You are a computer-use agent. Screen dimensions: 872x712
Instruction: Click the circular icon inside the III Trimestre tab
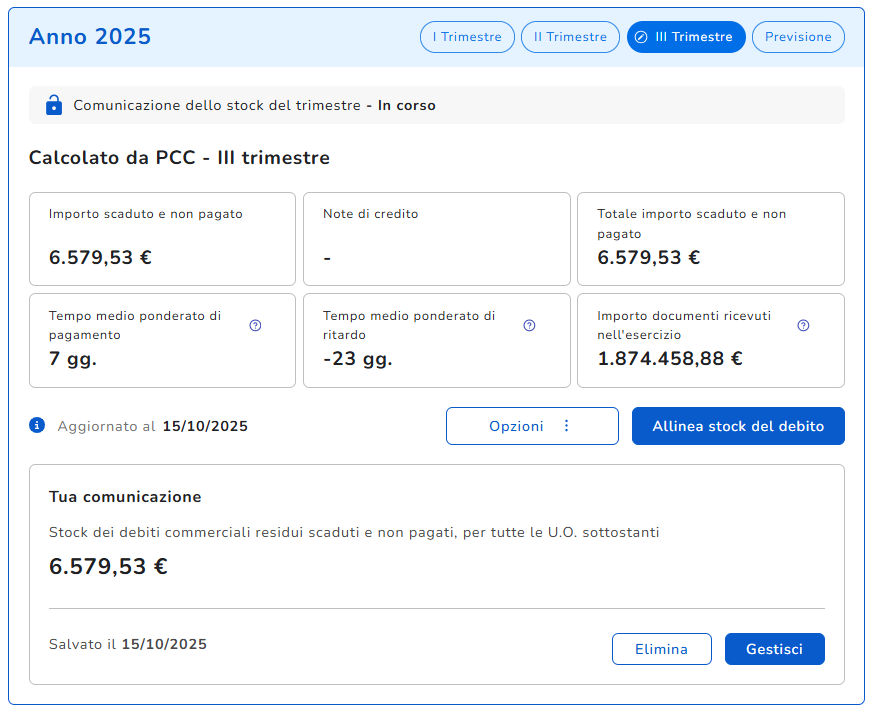click(641, 37)
